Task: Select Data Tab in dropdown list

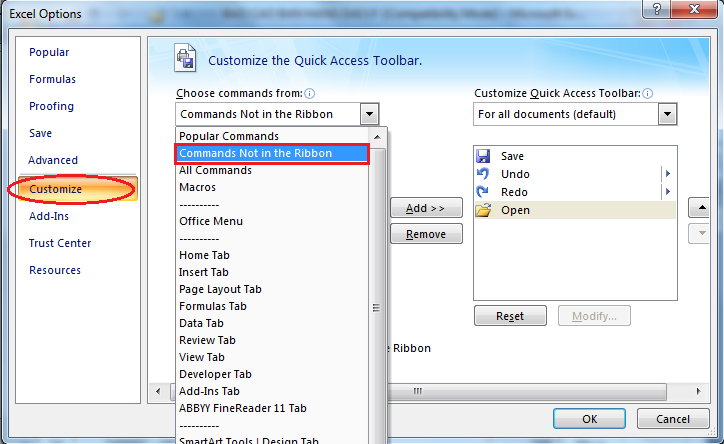Action: pyautogui.click(x=272, y=323)
